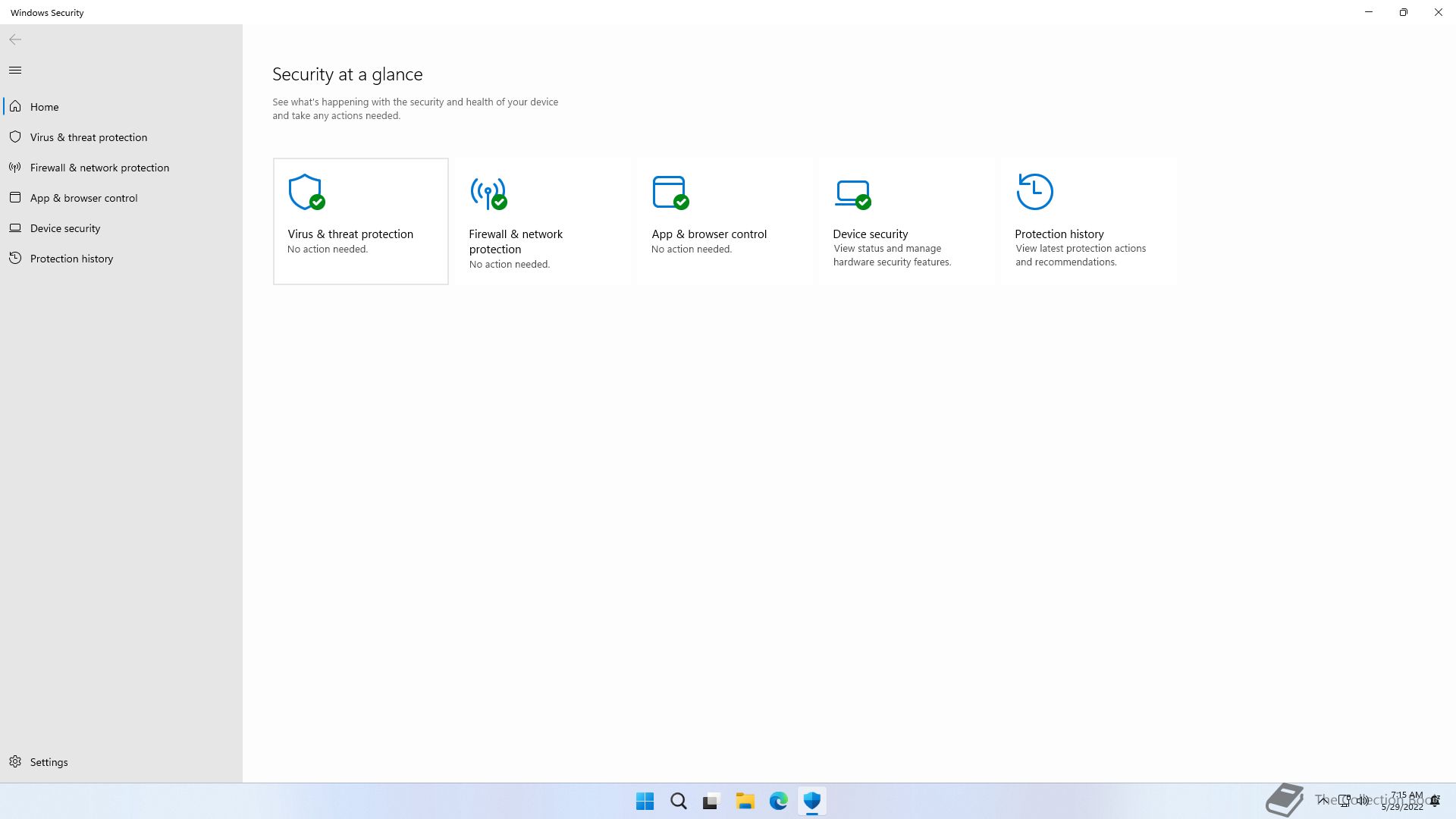Go to Protection history in sidebar
The image size is (1456, 819).
(x=71, y=259)
